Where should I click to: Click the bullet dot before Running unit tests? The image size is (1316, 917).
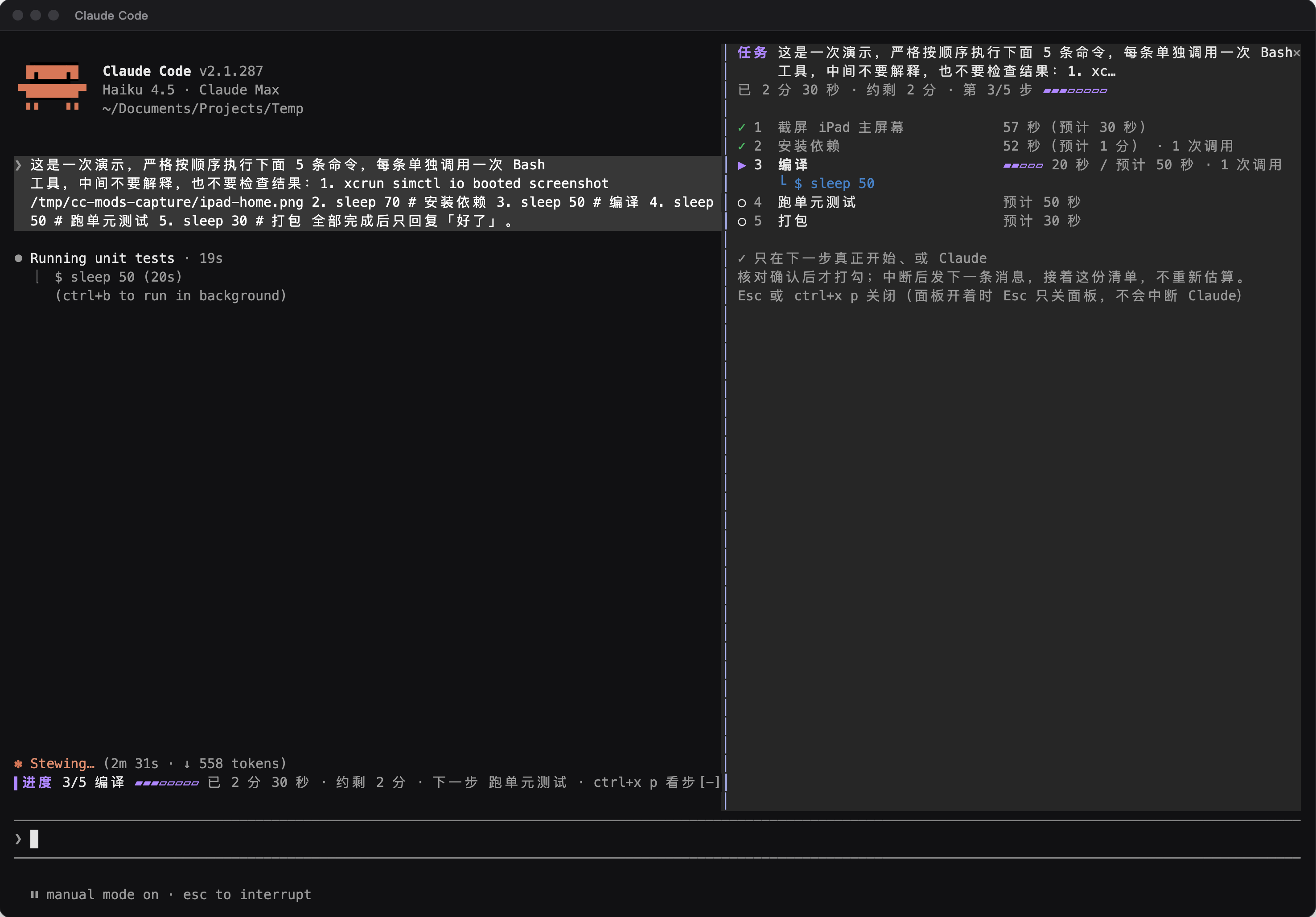point(18,258)
